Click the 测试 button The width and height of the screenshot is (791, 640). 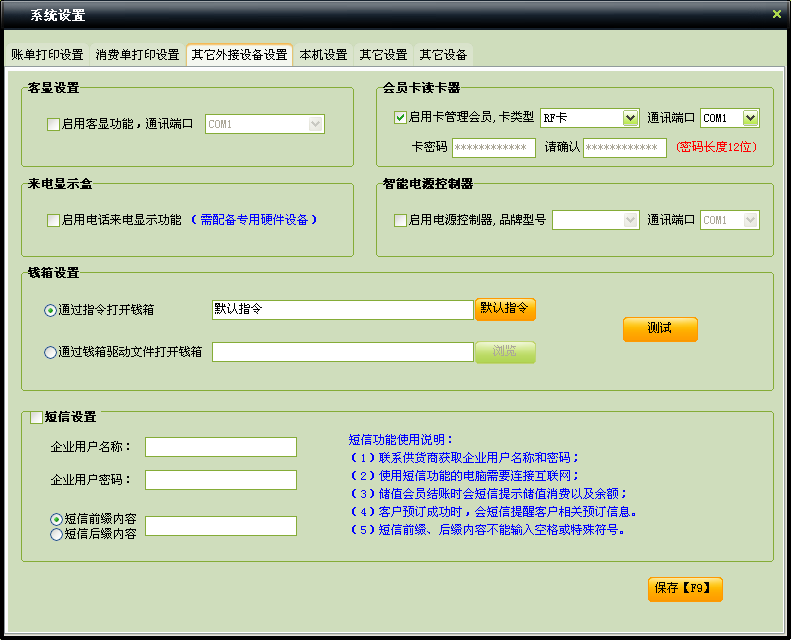660,329
